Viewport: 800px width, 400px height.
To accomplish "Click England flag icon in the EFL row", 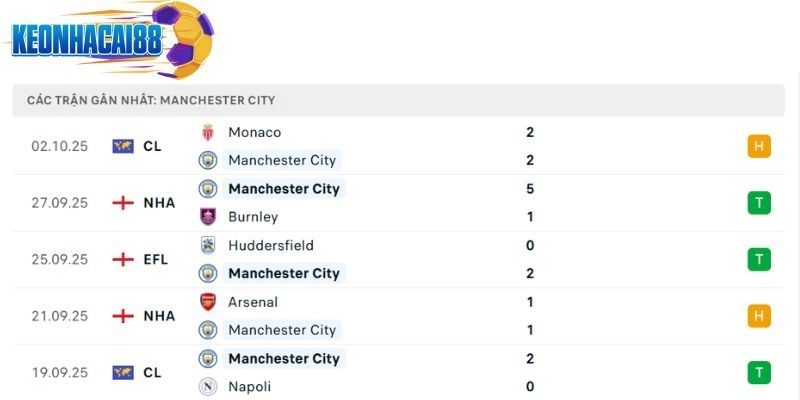I will (x=123, y=259).
